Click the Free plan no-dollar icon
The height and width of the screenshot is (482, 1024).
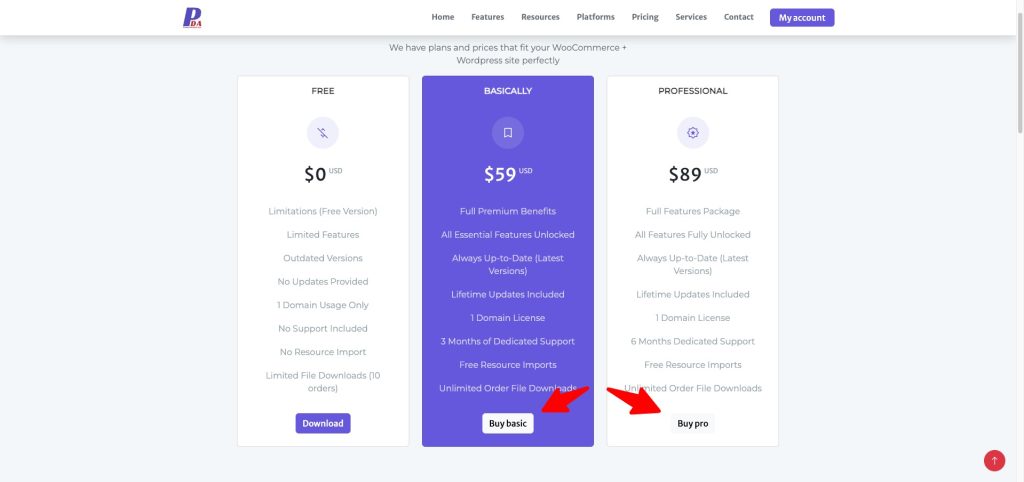point(322,132)
